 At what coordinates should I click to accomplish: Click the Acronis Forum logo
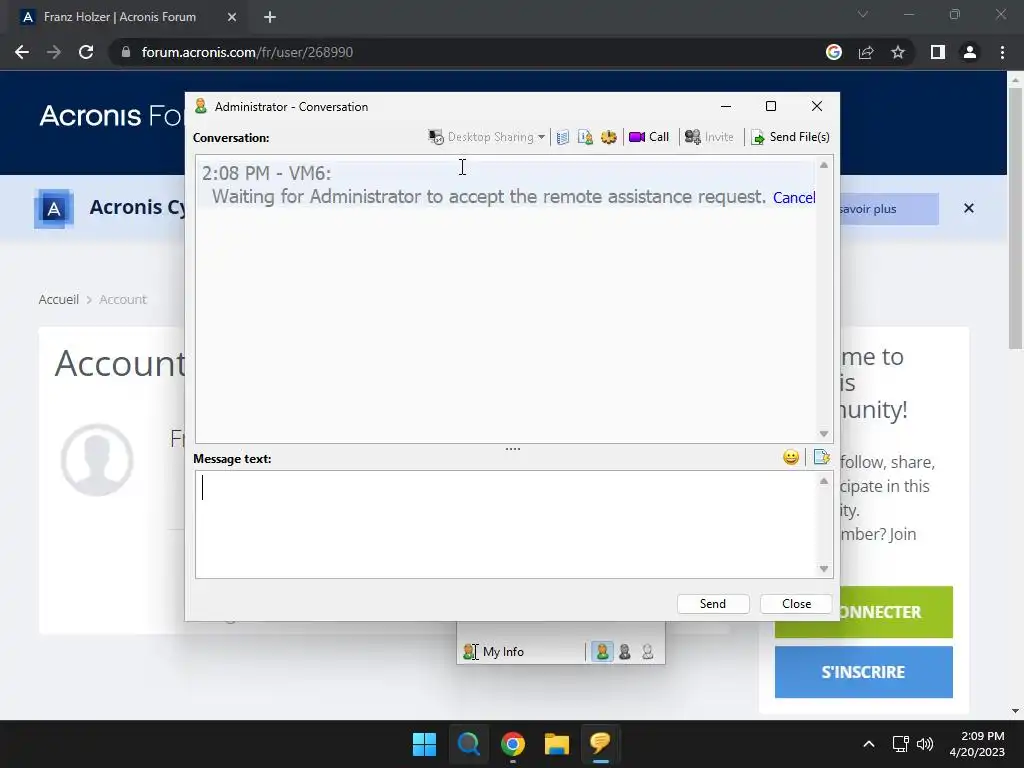(112, 116)
